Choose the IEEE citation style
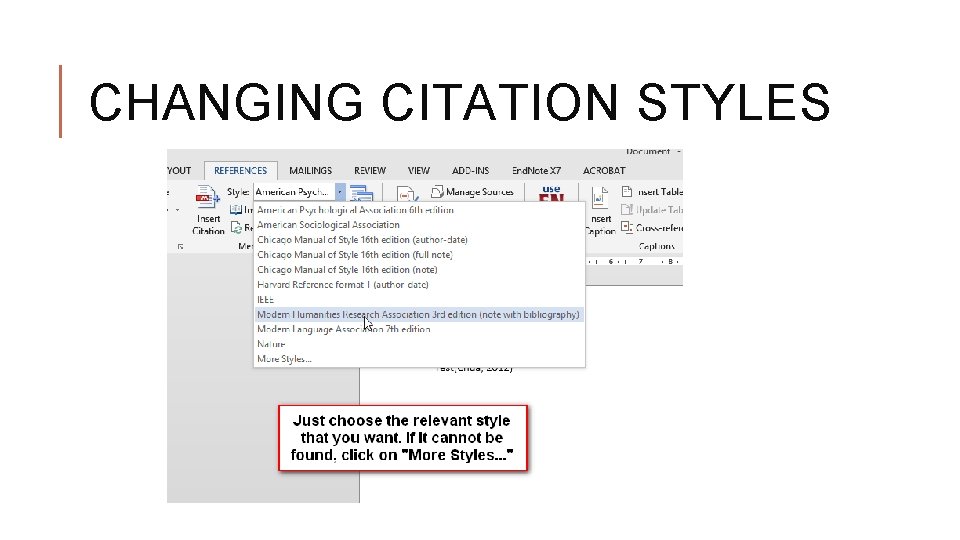960x540 pixels. (419, 299)
